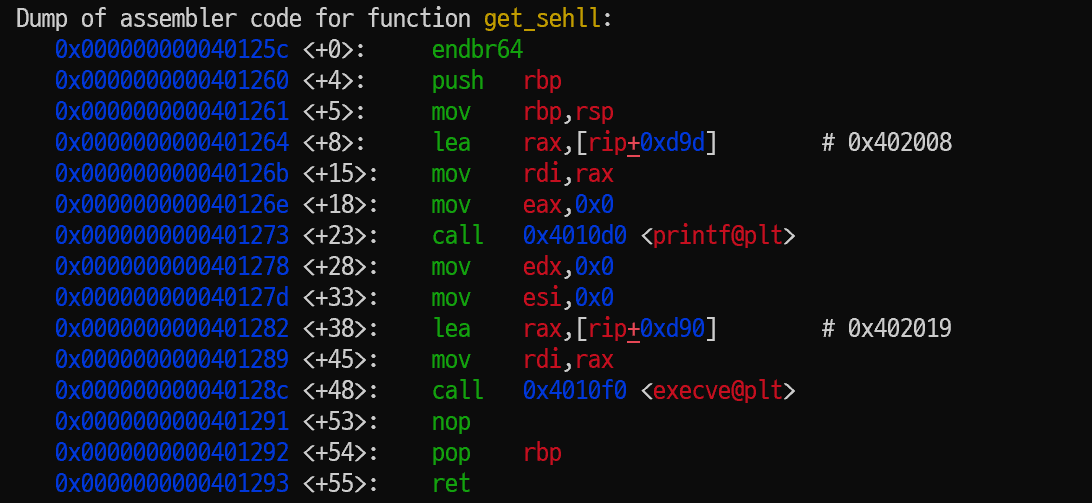Click the printf@plt call target
Screen dimensions: 1092x503
[x=717, y=235]
